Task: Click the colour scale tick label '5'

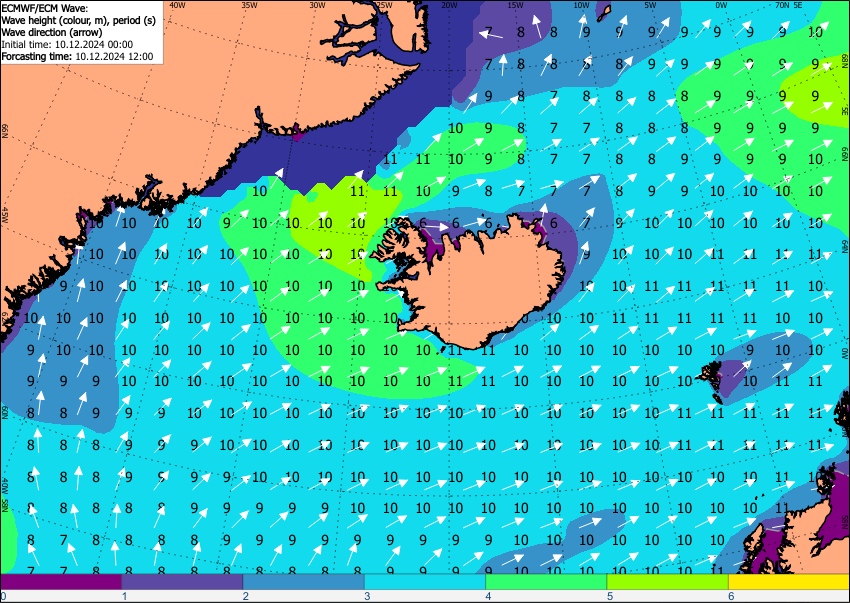Action: pos(610,596)
